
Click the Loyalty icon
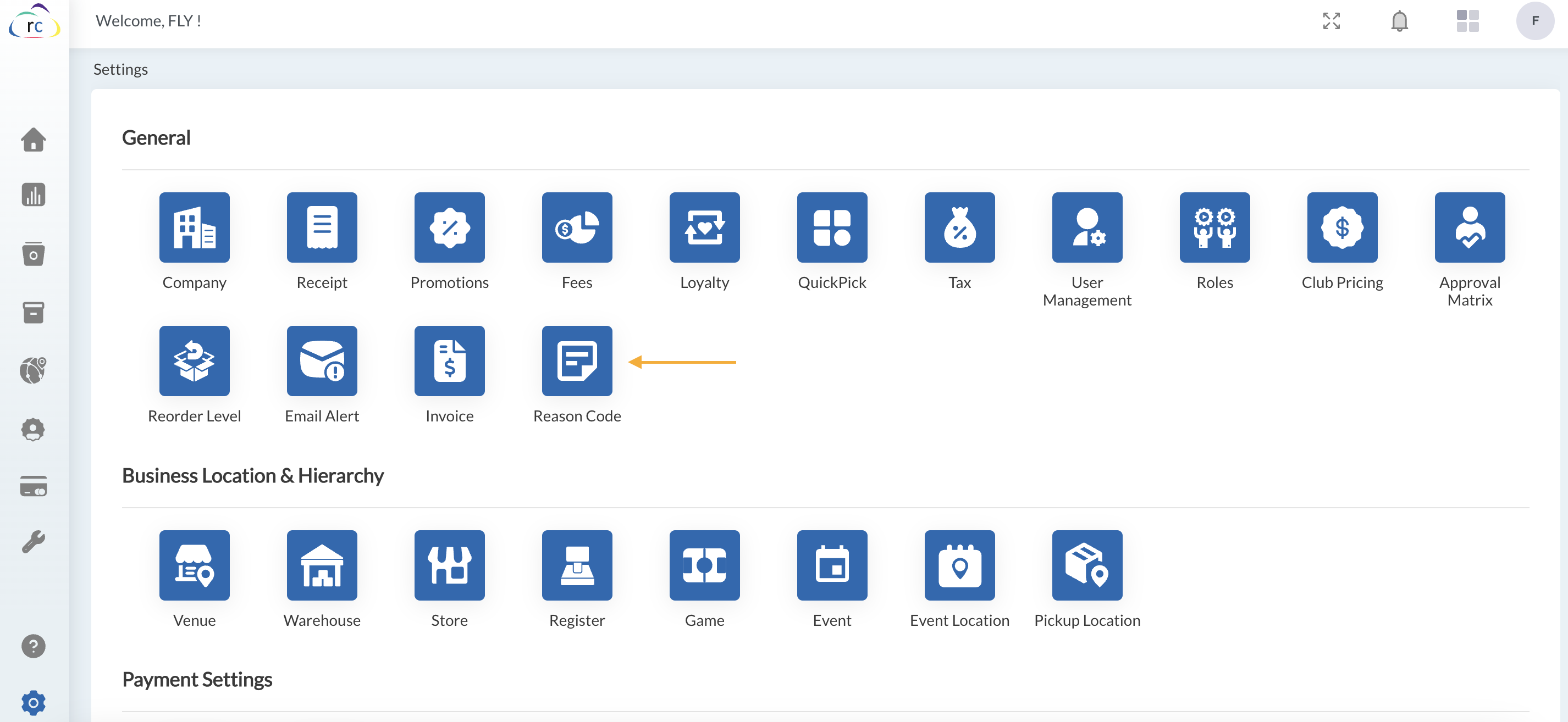coord(704,227)
